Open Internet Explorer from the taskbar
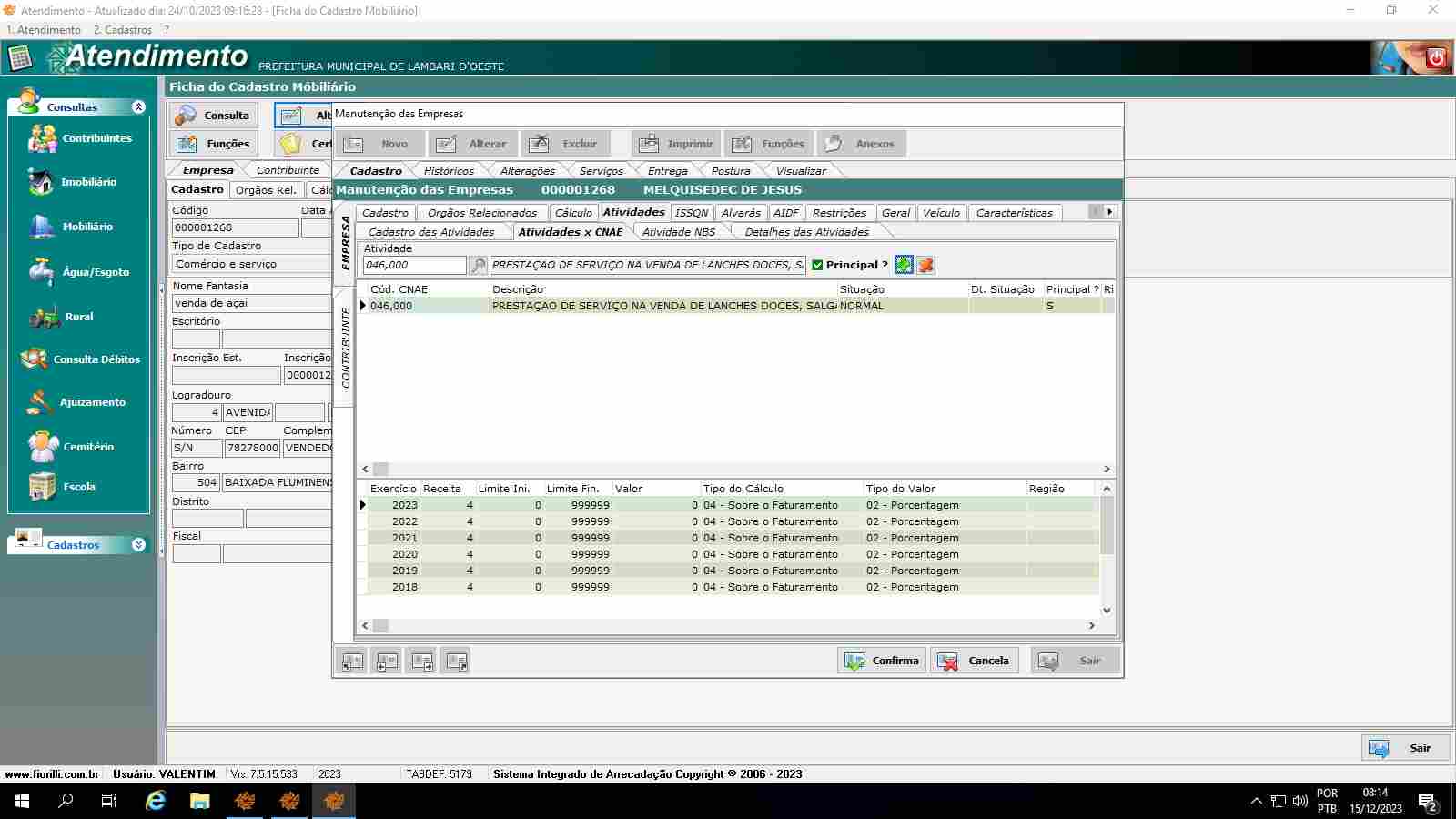Screen dimensions: 1456x819 tap(156, 801)
